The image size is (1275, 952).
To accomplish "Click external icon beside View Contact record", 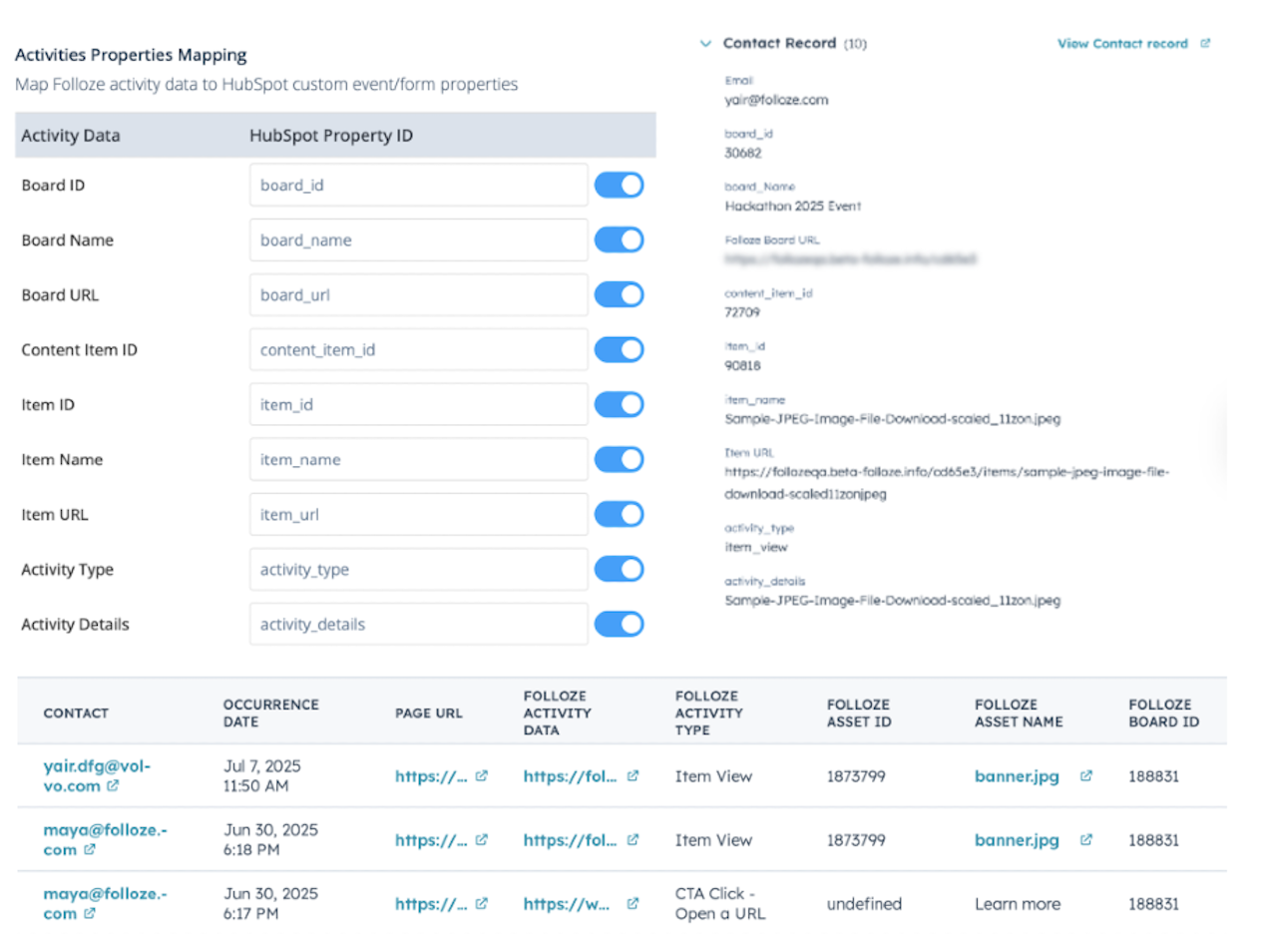I will coord(1205,44).
